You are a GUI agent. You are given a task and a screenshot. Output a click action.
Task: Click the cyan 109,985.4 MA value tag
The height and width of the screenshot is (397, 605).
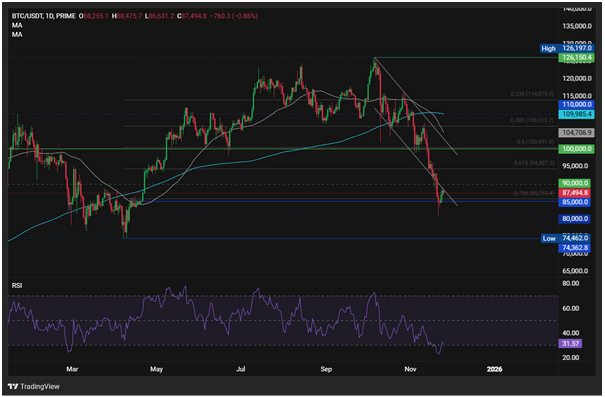[x=576, y=114]
